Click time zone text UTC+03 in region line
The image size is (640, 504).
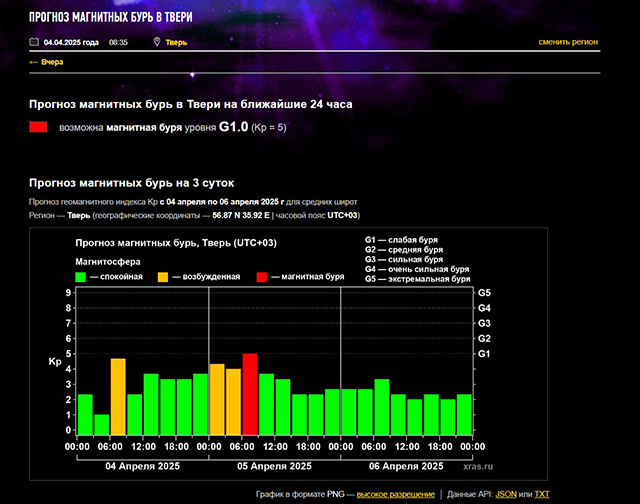pyautogui.click(x=342, y=215)
